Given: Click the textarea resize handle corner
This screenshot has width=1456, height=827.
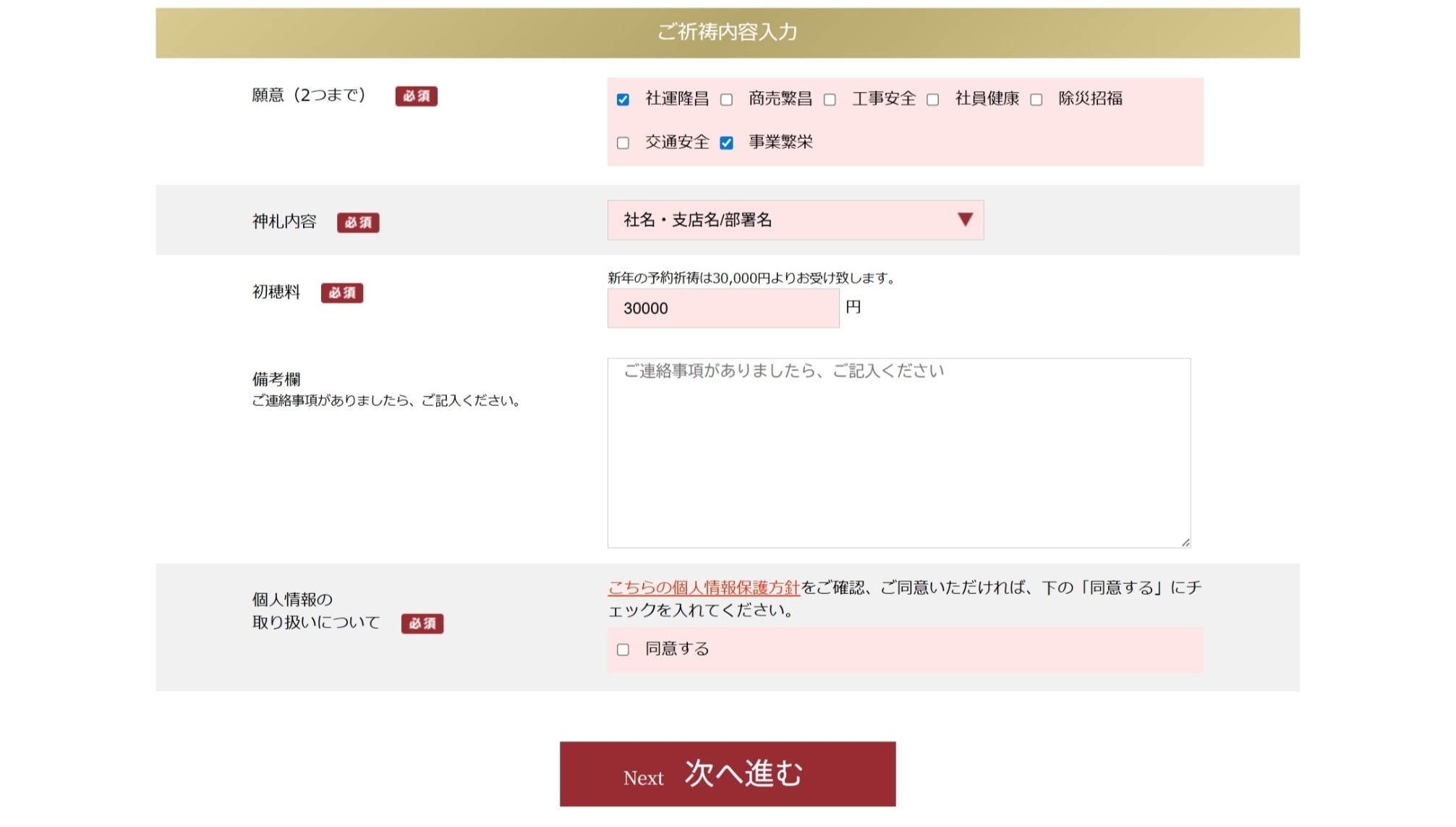Looking at the screenshot, I should (1185, 543).
